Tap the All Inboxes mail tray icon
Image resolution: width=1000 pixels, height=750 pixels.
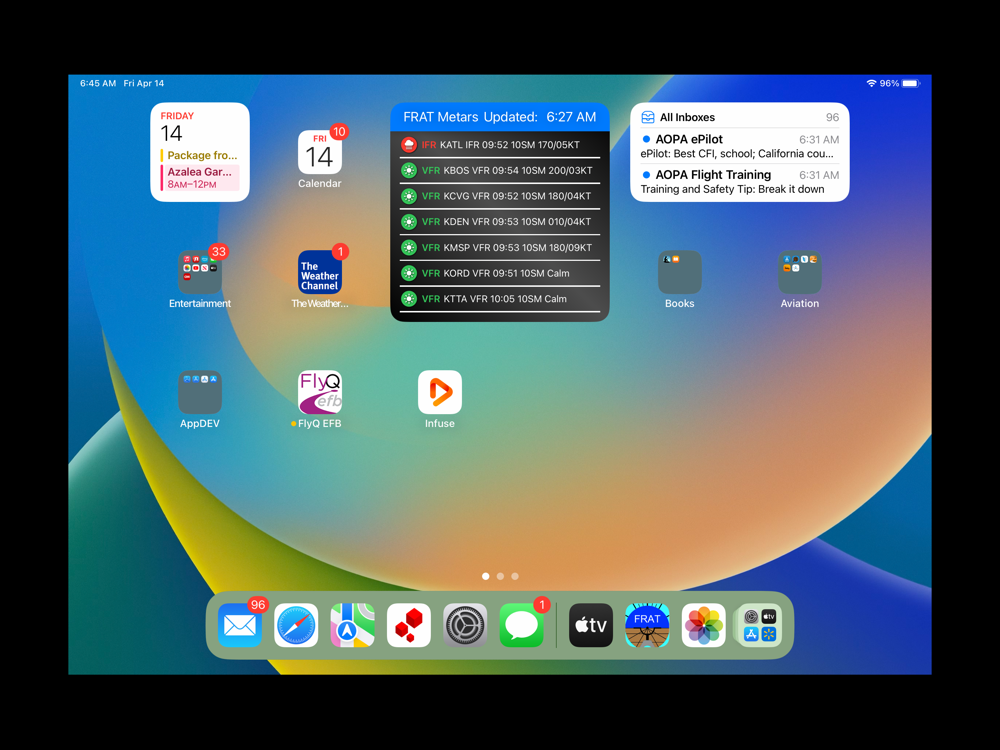coord(648,117)
